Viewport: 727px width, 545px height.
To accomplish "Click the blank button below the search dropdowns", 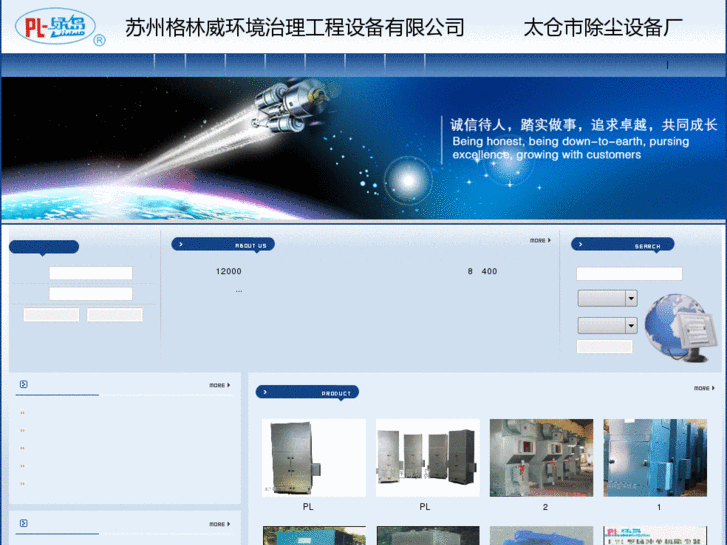I will click(x=605, y=346).
